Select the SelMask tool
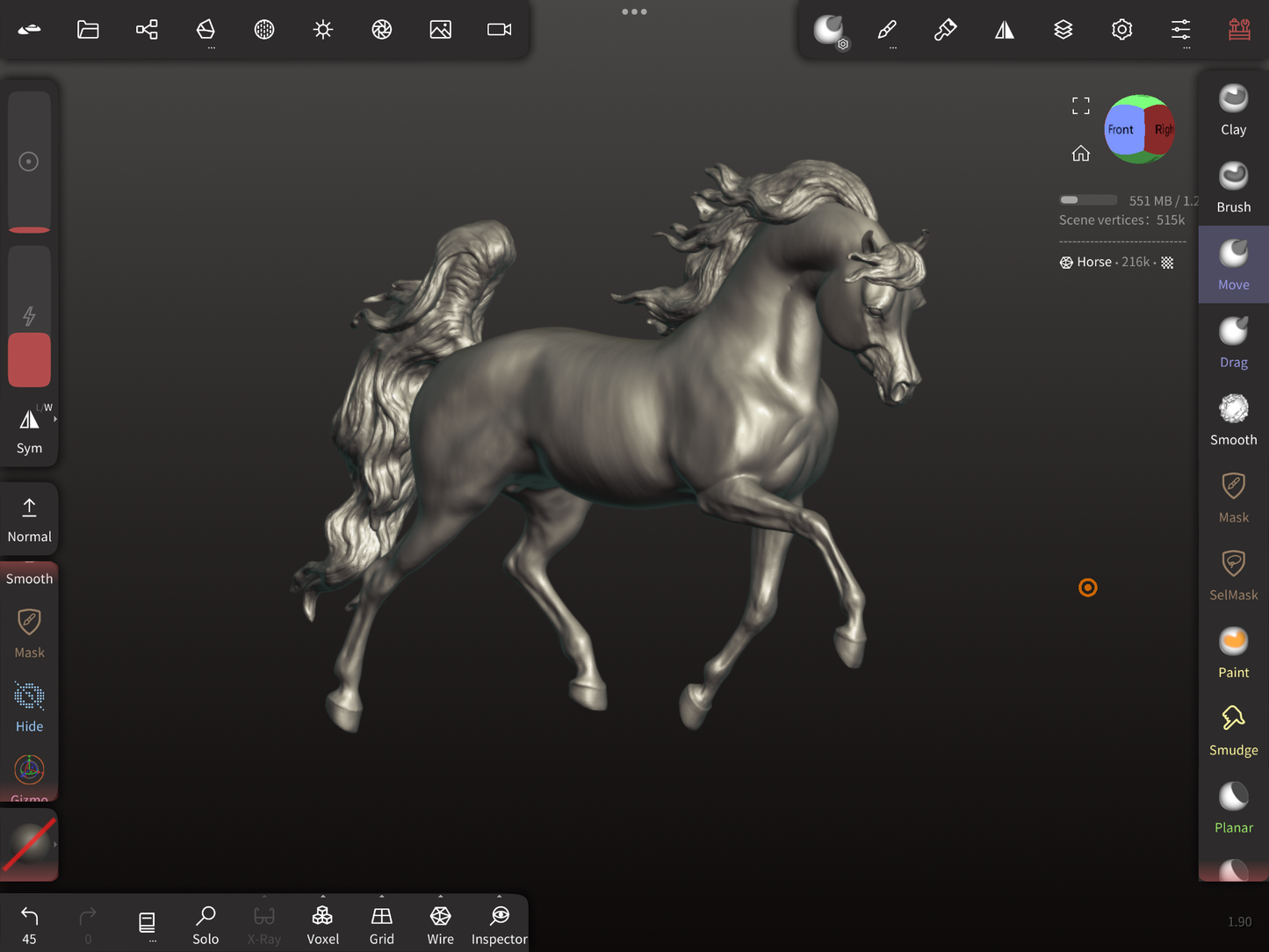Viewport: 1269px width, 952px height. [x=1233, y=574]
